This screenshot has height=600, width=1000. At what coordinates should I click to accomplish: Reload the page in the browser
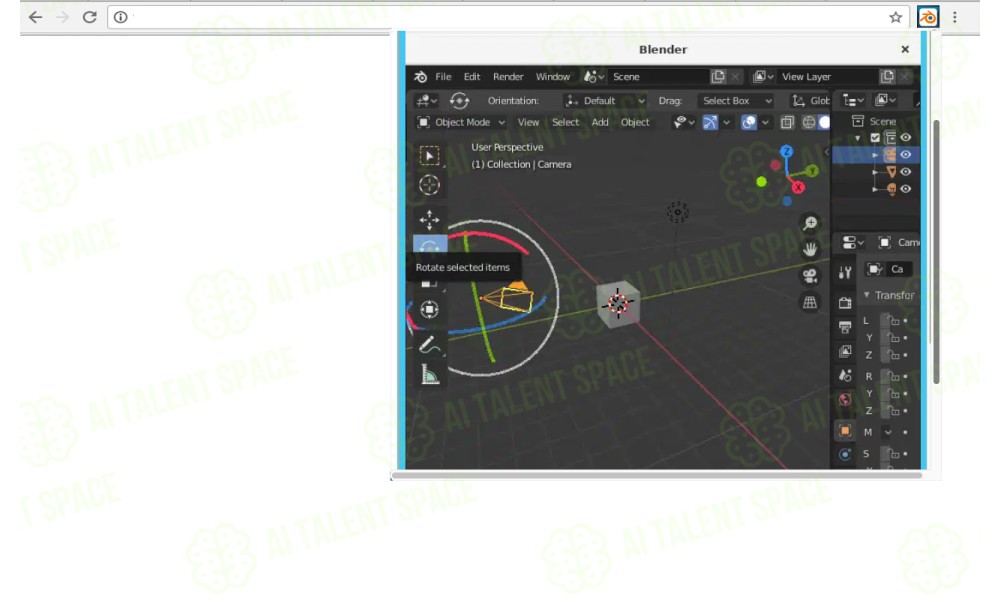89,17
